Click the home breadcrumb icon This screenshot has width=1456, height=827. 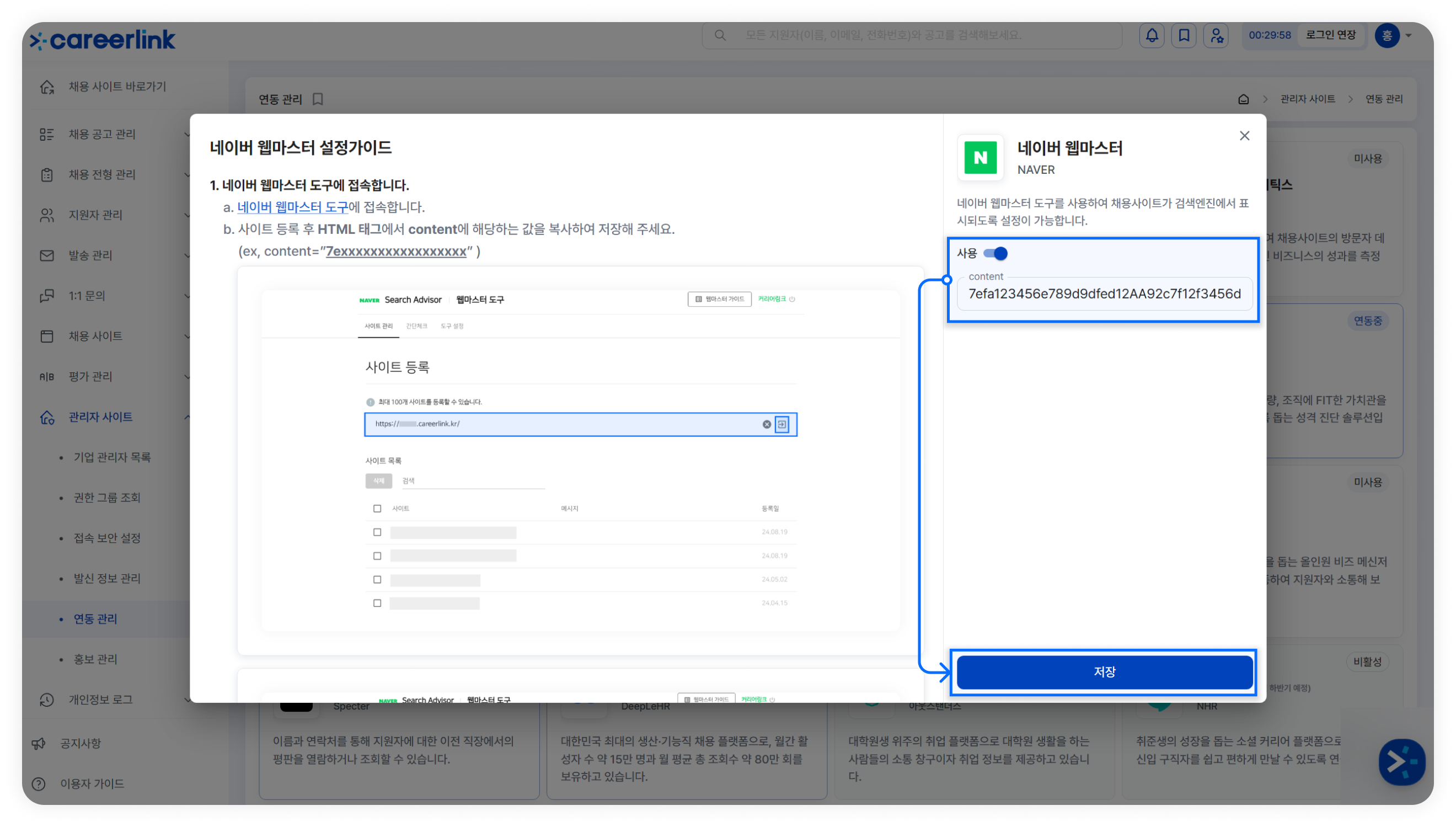click(x=1243, y=99)
